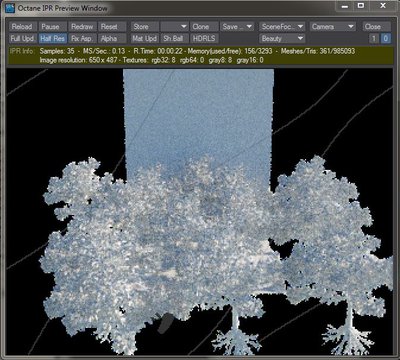Image resolution: width=400 pixels, height=360 pixels.
Task: Toggle Fix Asp. aspect option
Action: pyautogui.click(x=82, y=38)
